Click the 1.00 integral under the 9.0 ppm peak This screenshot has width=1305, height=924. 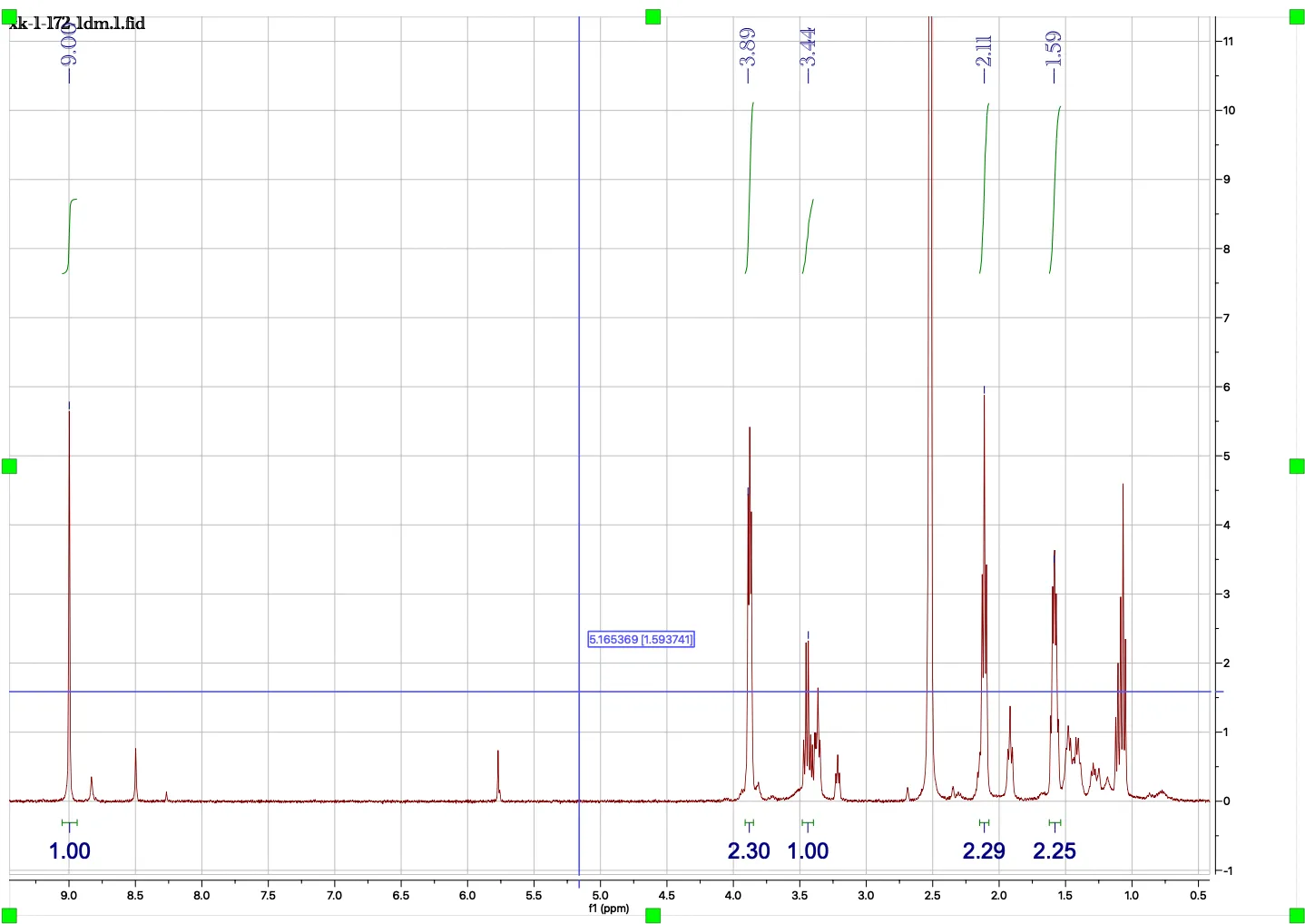[x=70, y=851]
